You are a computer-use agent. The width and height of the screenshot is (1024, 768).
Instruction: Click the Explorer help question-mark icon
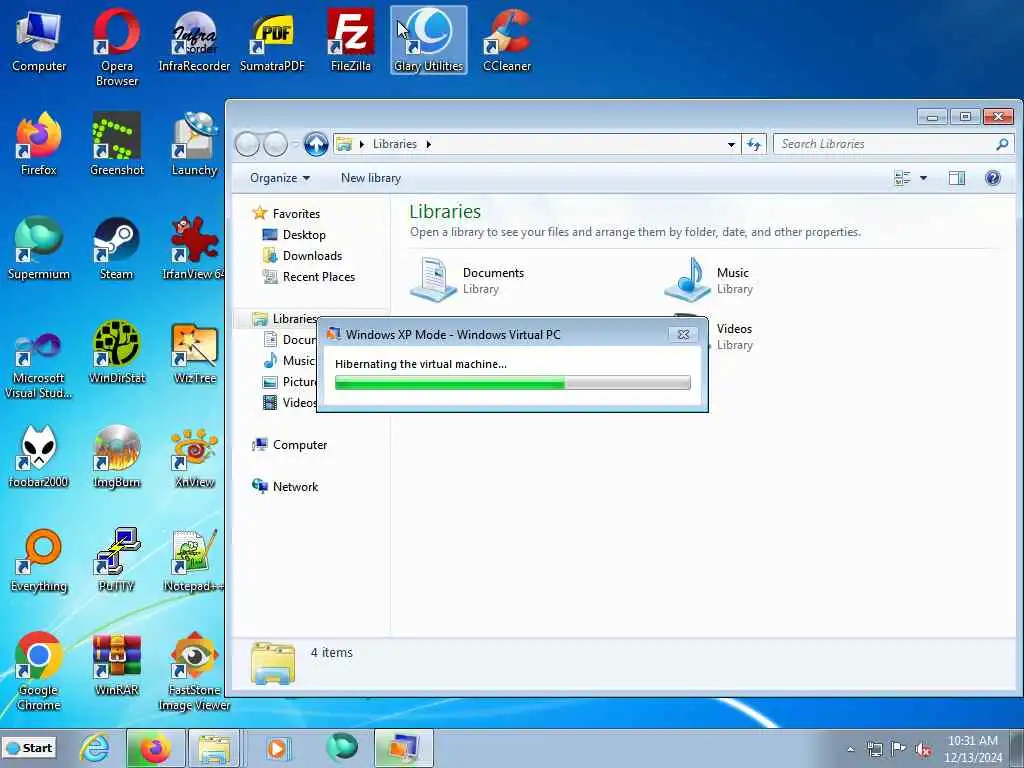(993, 178)
